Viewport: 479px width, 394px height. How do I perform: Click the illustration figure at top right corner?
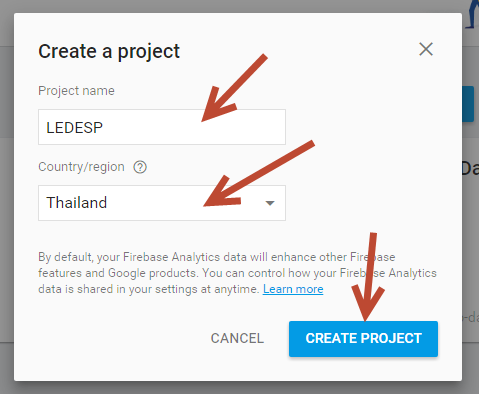pyautogui.click(x=472, y=14)
